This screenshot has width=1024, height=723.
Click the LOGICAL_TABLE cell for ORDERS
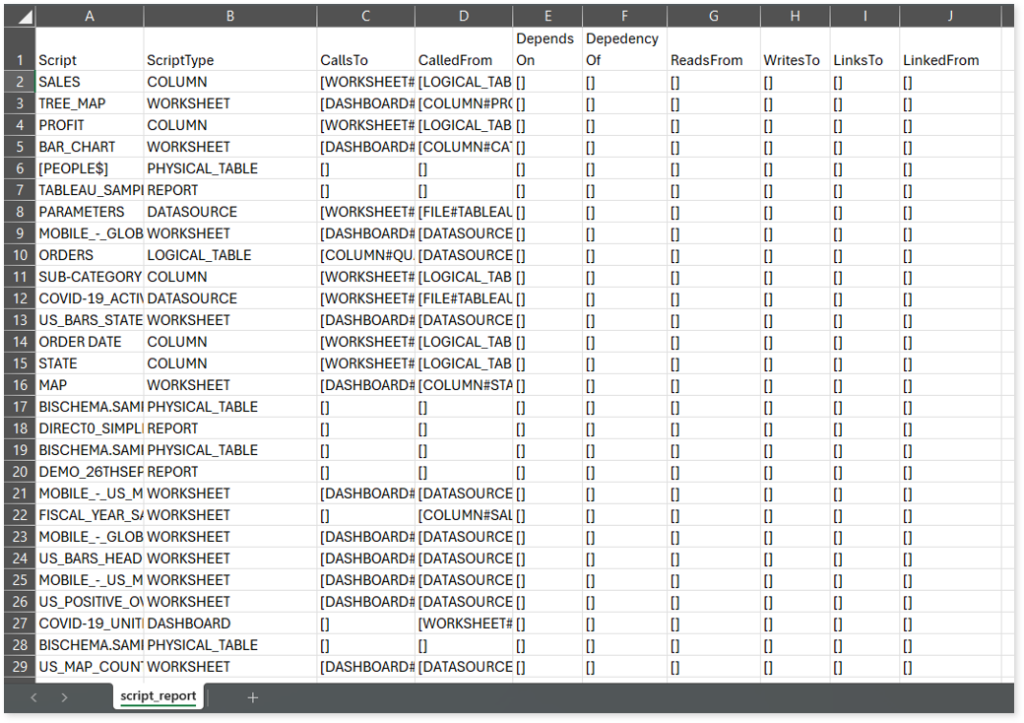[x=229, y=255]
